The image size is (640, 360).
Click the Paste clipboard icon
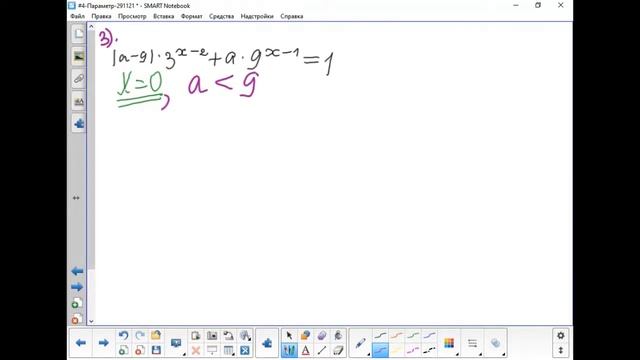point(196,336)
